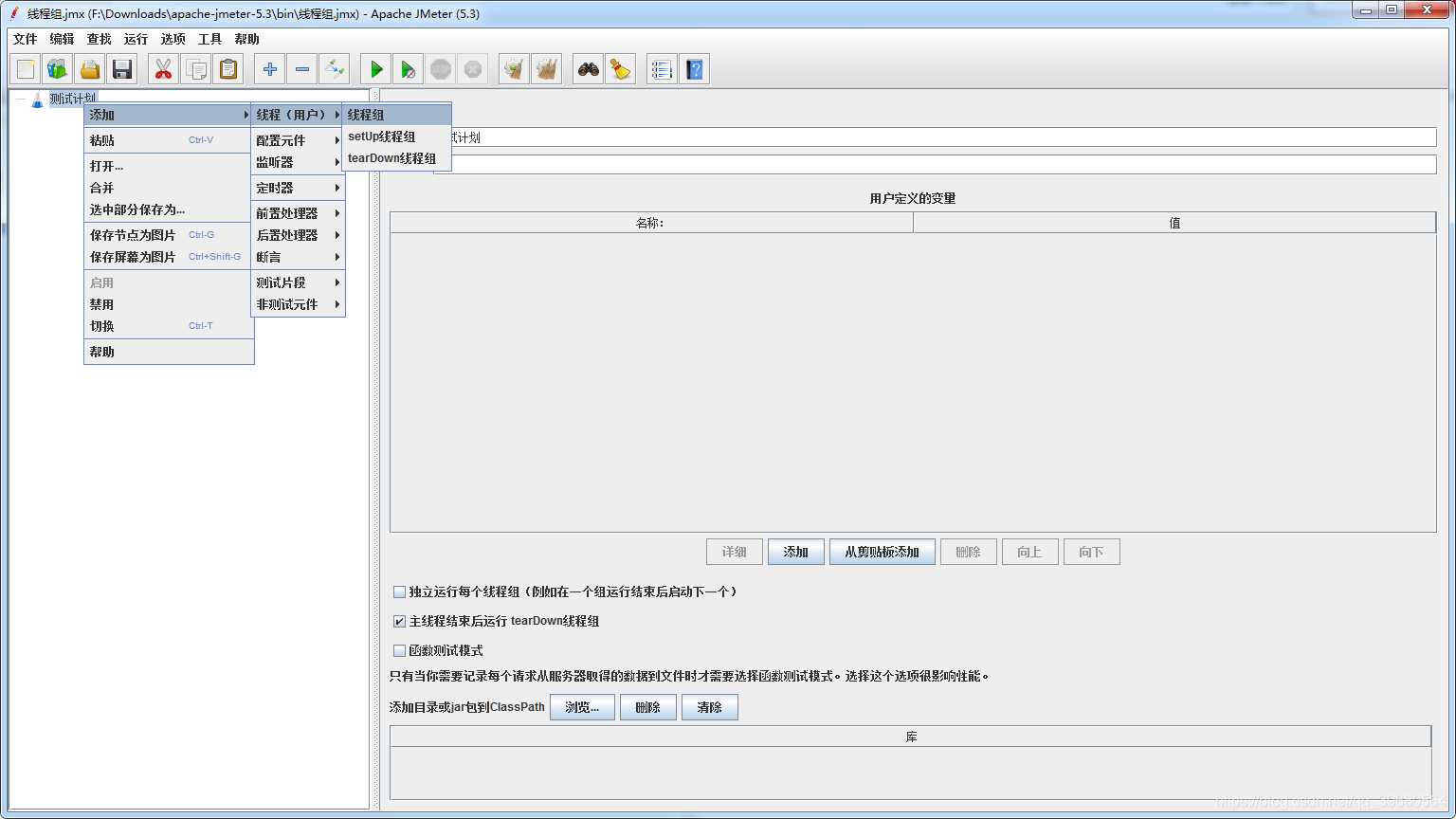Open the 编辑 menu

[x=63, y=39]
